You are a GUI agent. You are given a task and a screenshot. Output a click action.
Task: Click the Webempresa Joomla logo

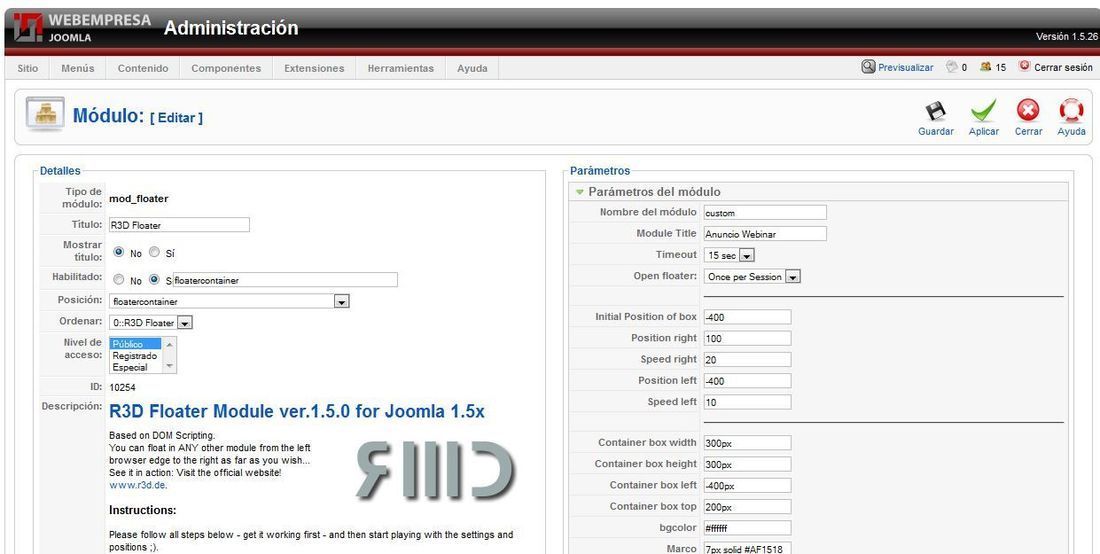[x=81, y=28]
